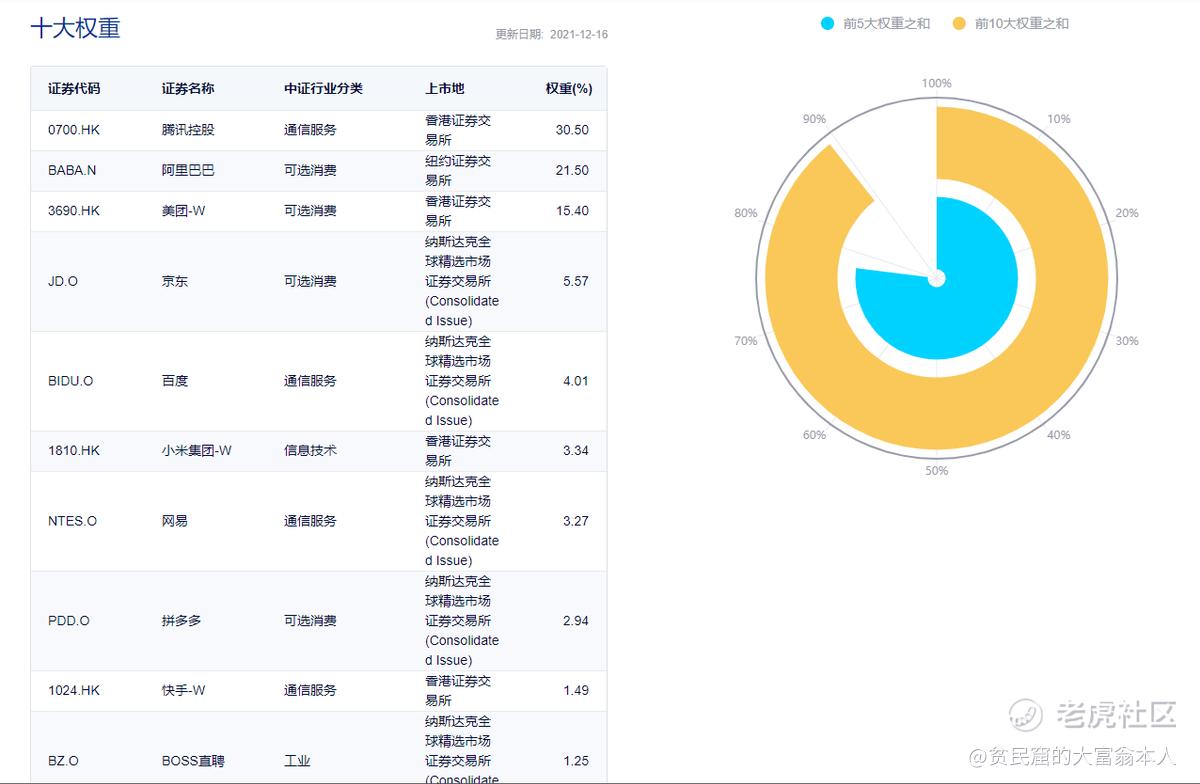Click the 京东 security name
Screen dimensions: 1200x784
(175, 281)
